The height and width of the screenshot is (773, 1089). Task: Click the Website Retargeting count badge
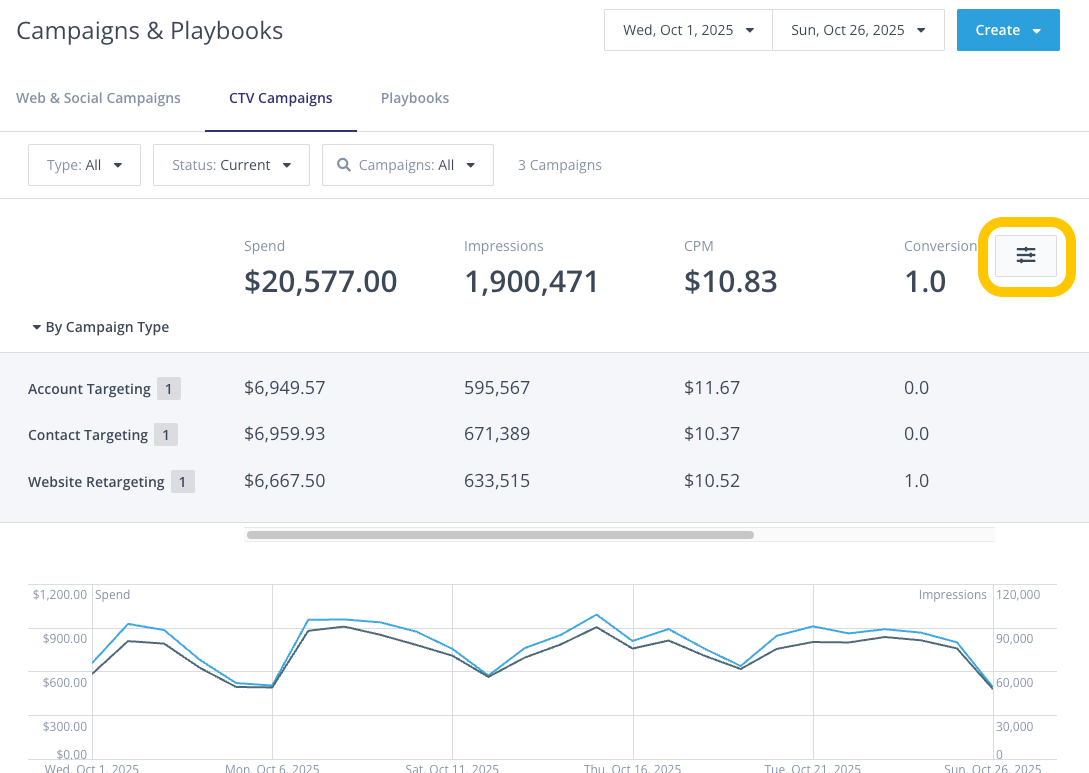[x=182, y=482]
